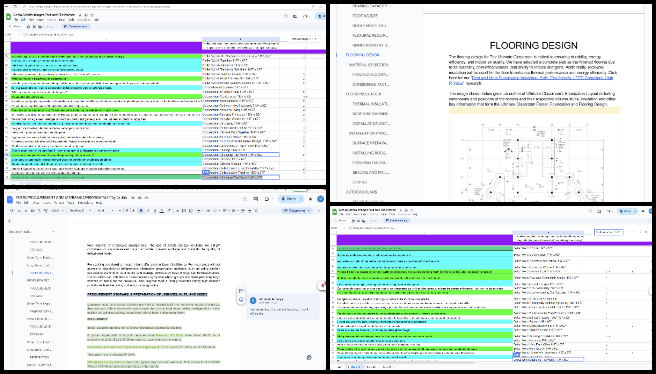Open Extensions menu in Food Procurement doc
The height and width of the screenshot is (374, 656).
tap(84, 203)
